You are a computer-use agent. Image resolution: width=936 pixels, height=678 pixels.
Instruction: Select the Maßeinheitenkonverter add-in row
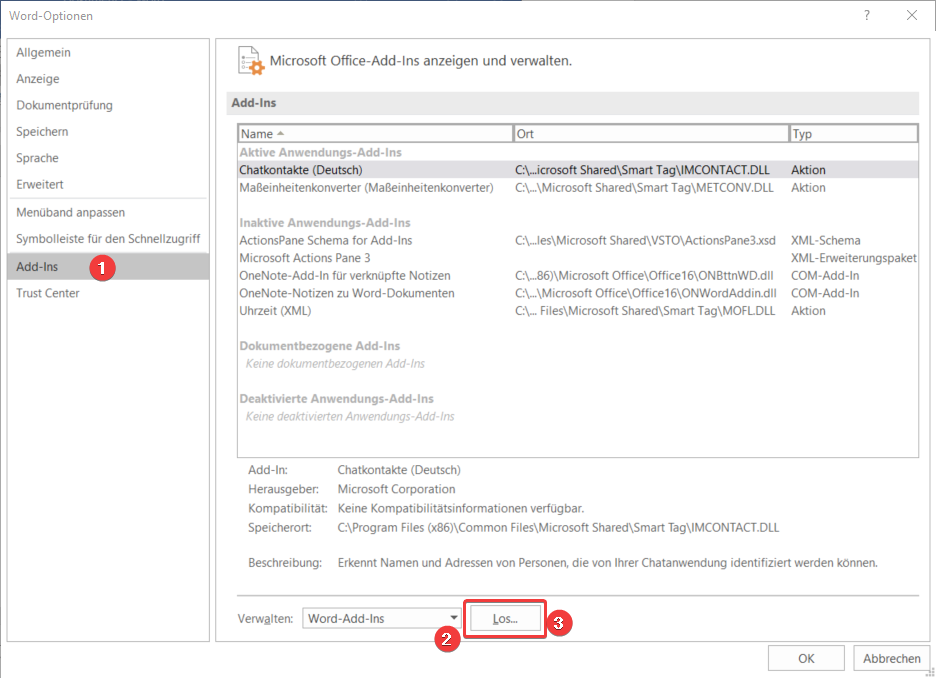366,187
